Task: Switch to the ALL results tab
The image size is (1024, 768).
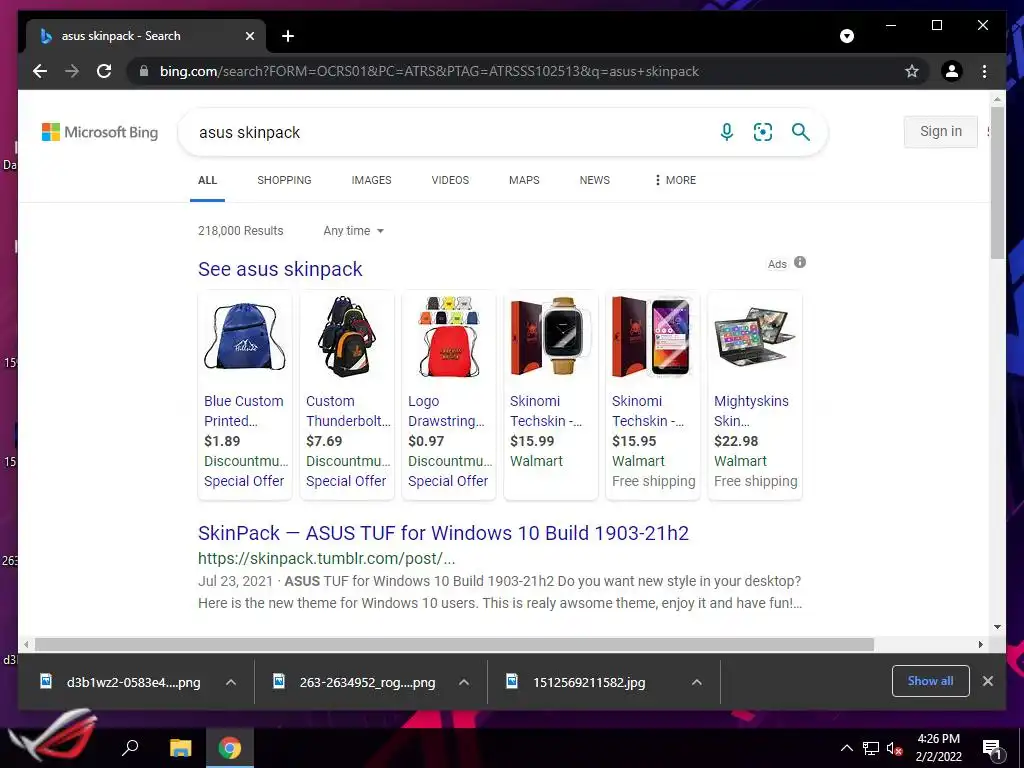Action: (208, 180)
